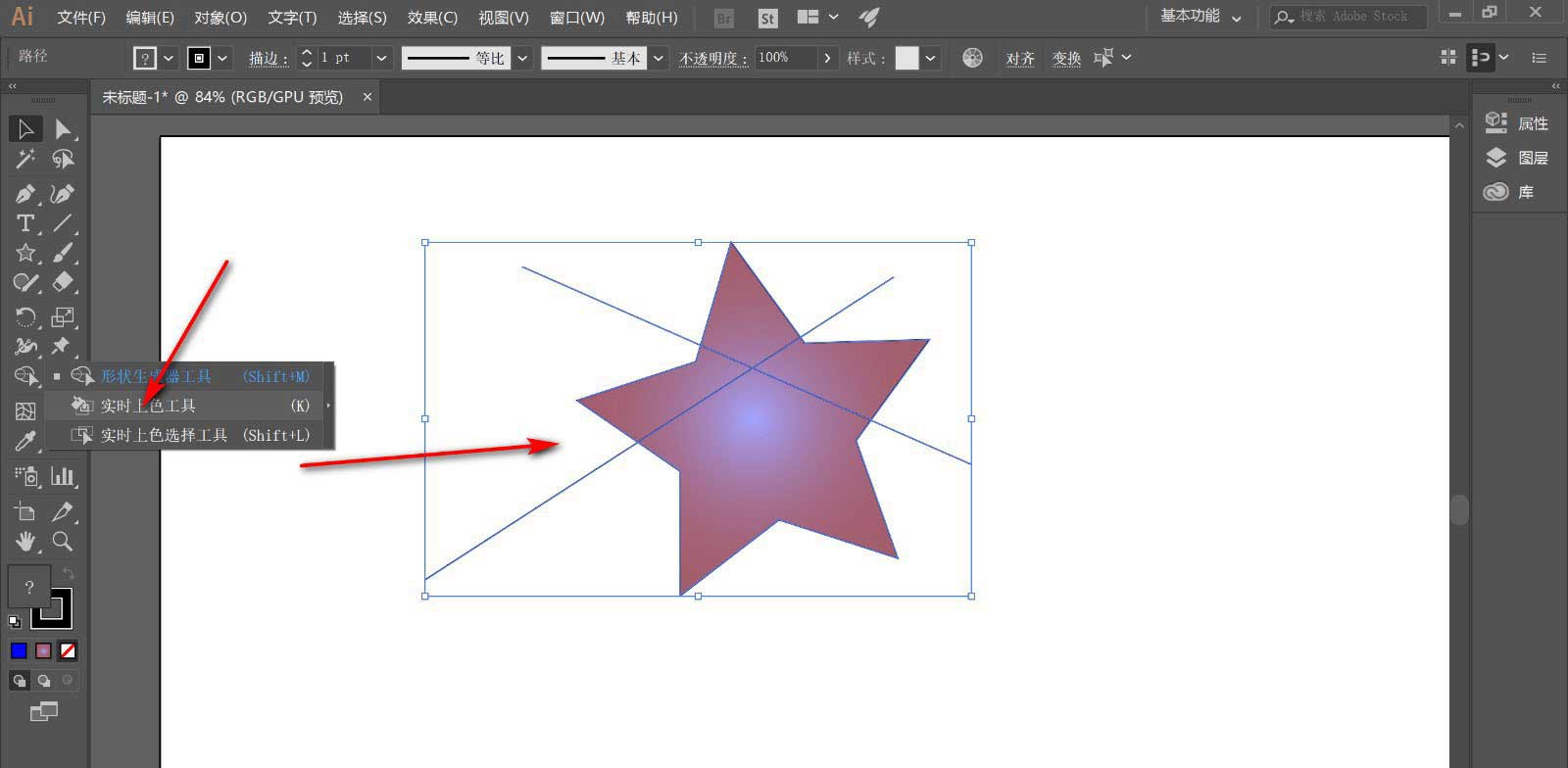Pick the Star shape tool
The height and width of the screenshot is (768, 1568).
pos(25,253)
